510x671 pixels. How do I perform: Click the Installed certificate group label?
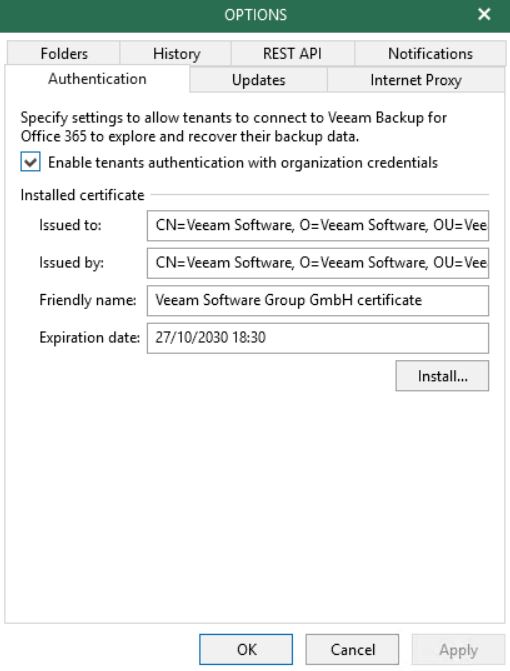click(x=83, y=195)
